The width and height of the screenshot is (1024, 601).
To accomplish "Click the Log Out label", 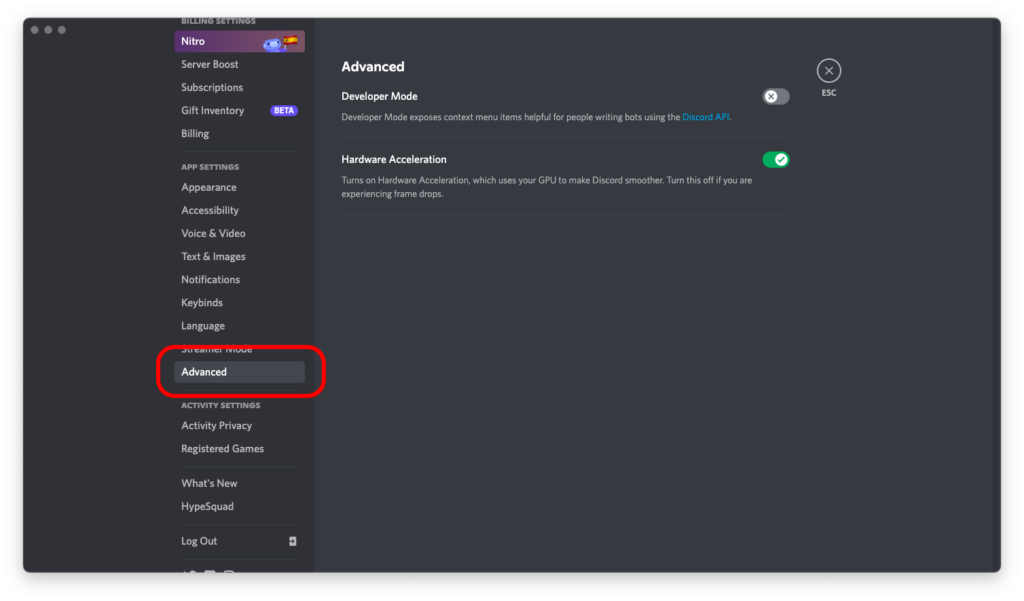I will tap(199, 541).
